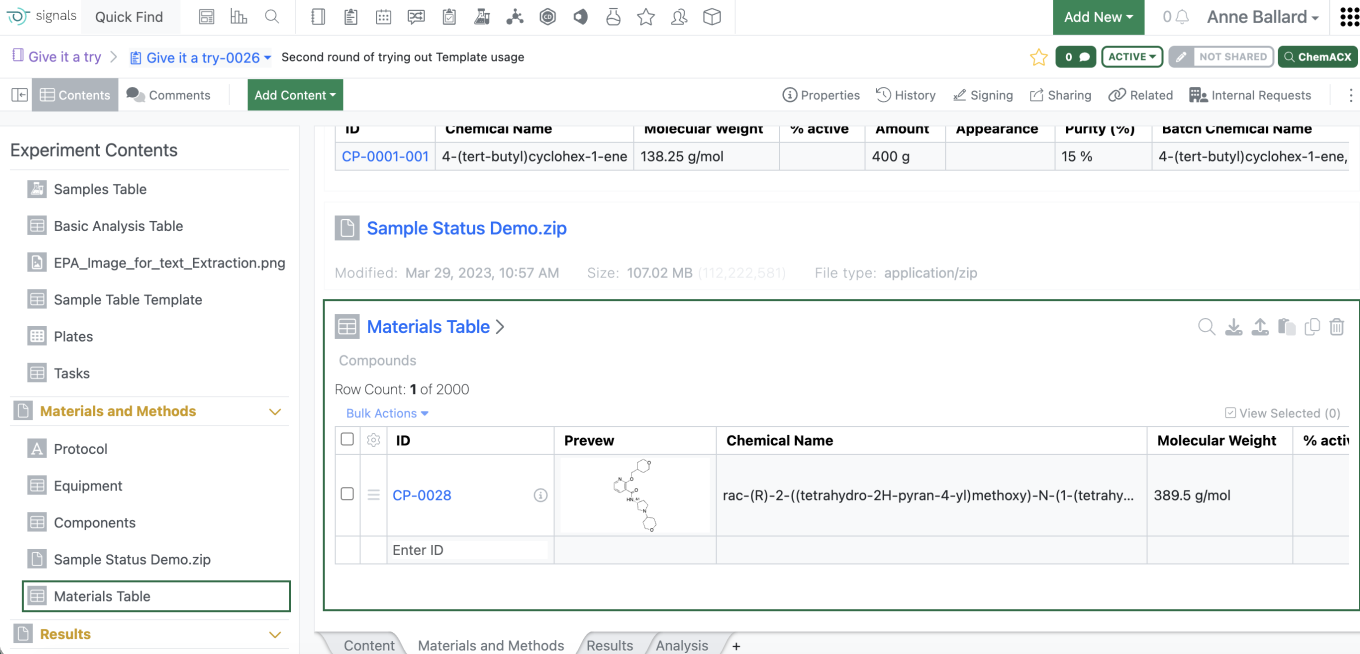Screen dimensions: 1360x654
Task: Click the trash icon in Materials Table
Action: pyautogui.click(x=1337, y=327)
